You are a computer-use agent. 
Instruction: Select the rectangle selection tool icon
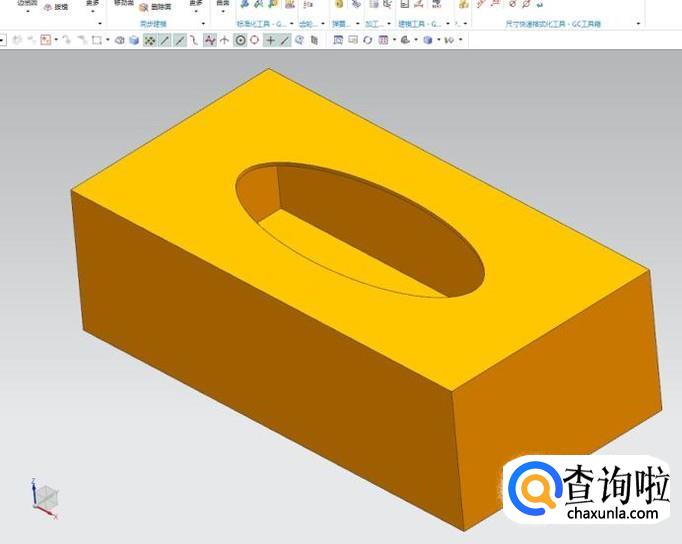coord(97,40)
